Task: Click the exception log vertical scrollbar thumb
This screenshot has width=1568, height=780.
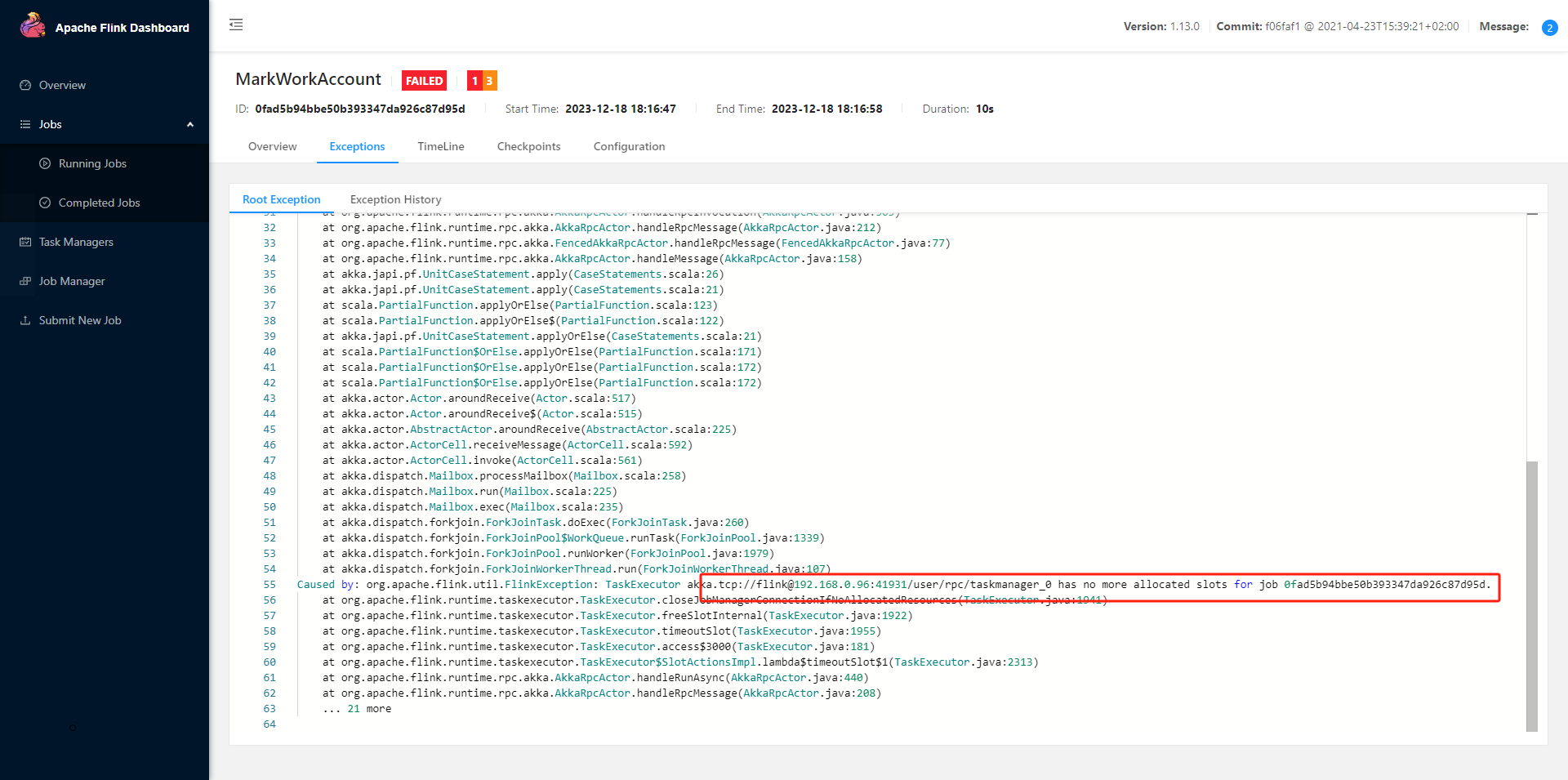Action: [x=1532, y=596]
